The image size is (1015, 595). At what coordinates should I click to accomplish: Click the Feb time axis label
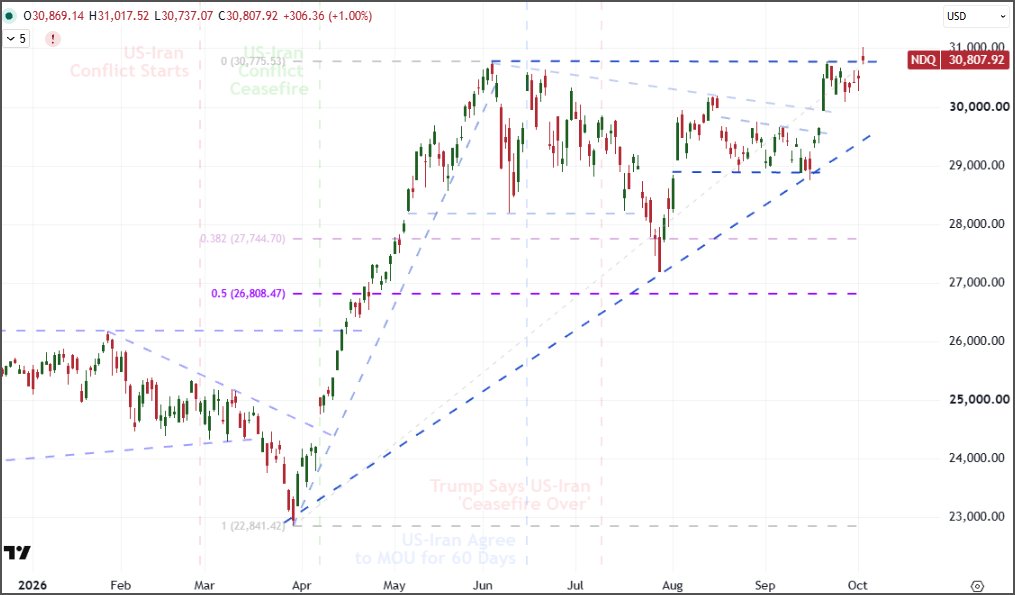coord(120,585)
